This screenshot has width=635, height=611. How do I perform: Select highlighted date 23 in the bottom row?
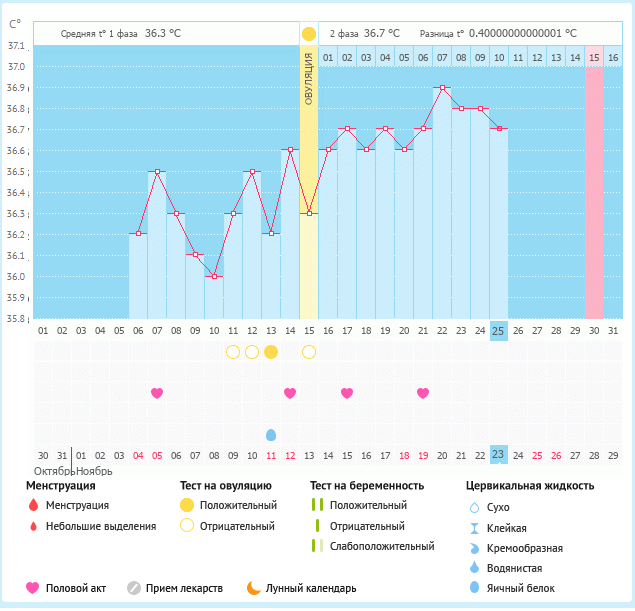[x=499, y=455]
